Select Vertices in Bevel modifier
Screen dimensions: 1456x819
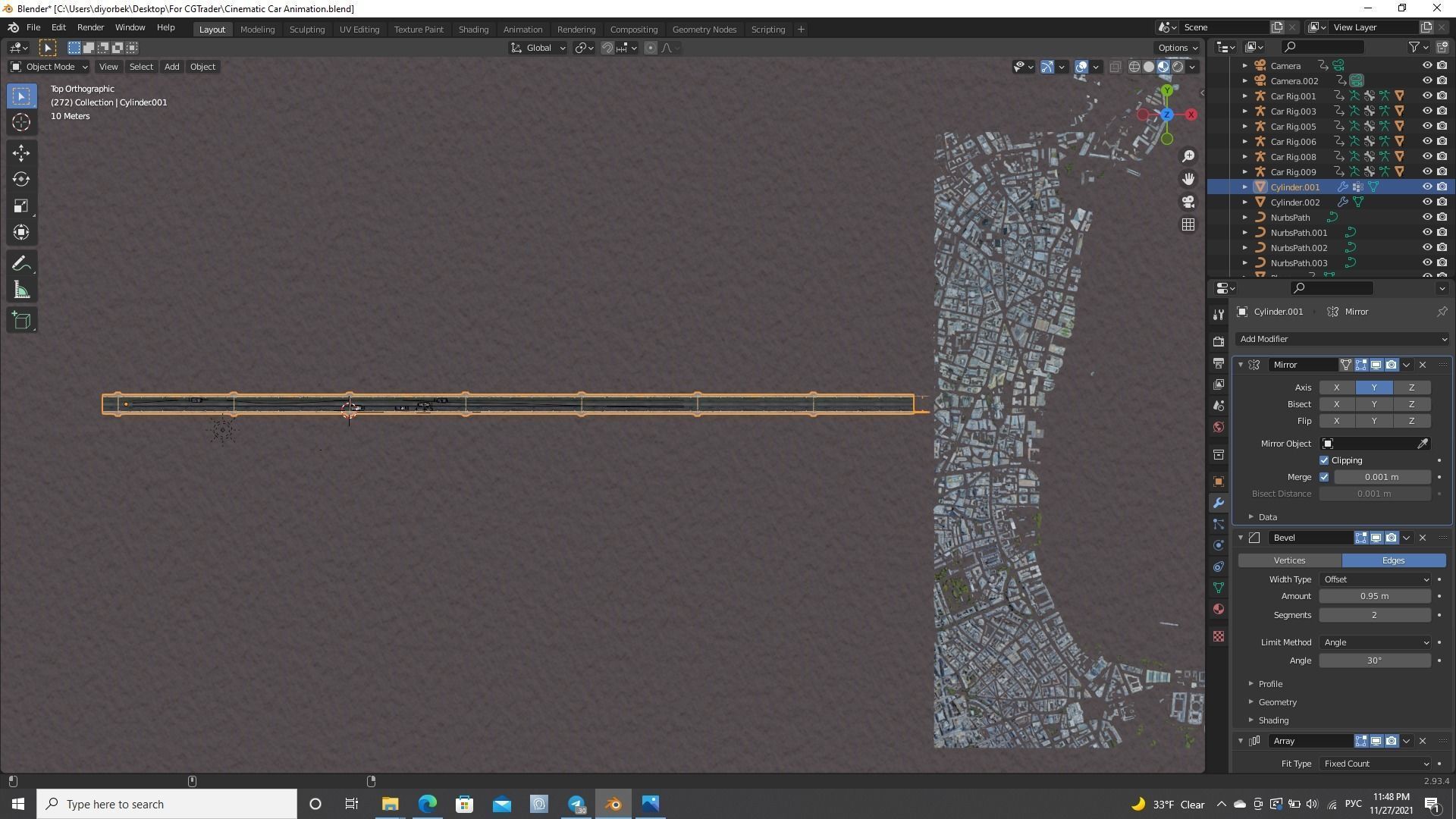(x=1289, y=560)
